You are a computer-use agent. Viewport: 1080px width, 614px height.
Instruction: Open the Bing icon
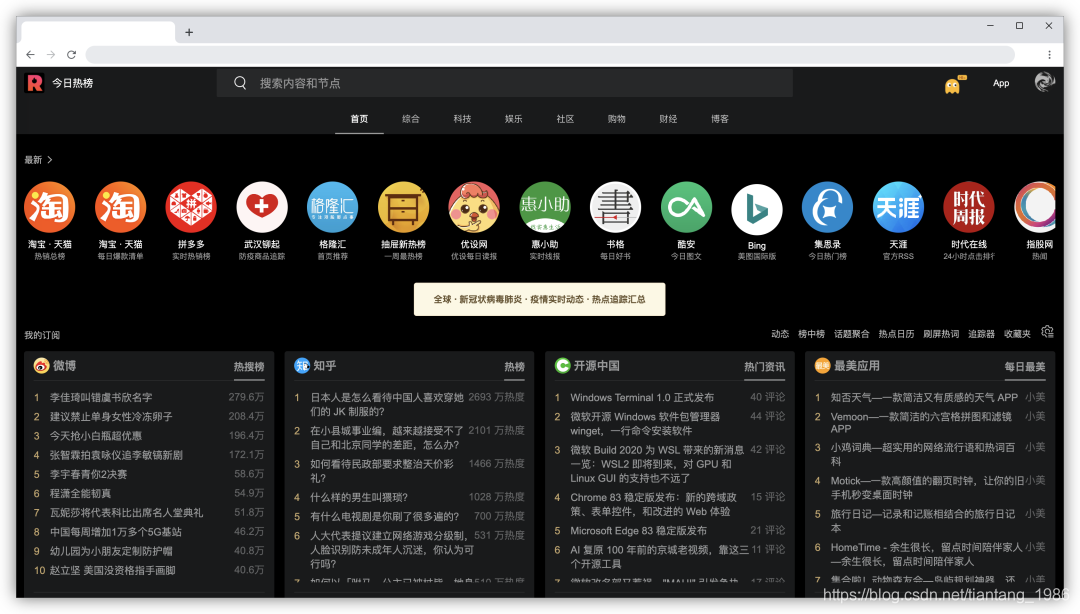coord(757,209)
